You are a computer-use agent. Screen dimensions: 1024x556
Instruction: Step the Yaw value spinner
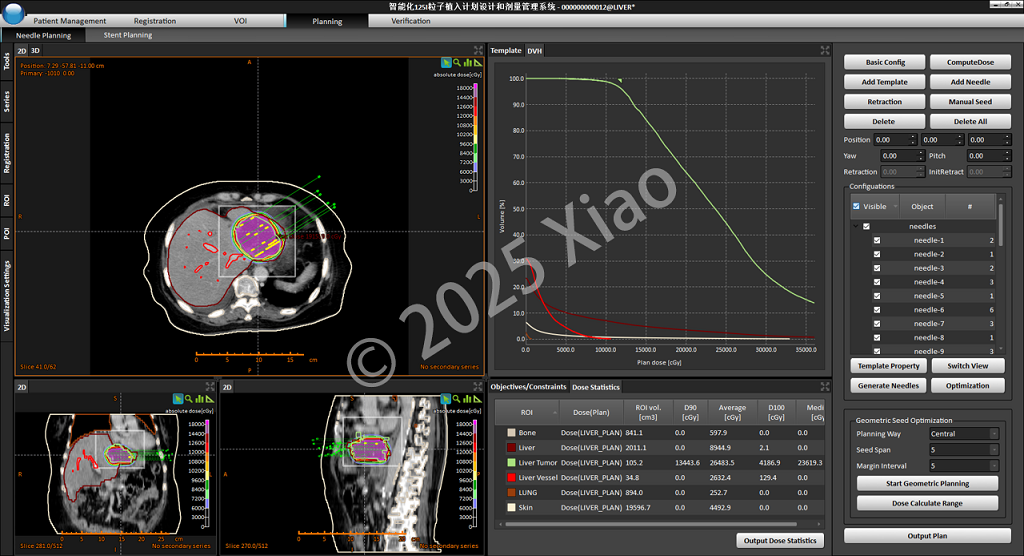[921, 155]
